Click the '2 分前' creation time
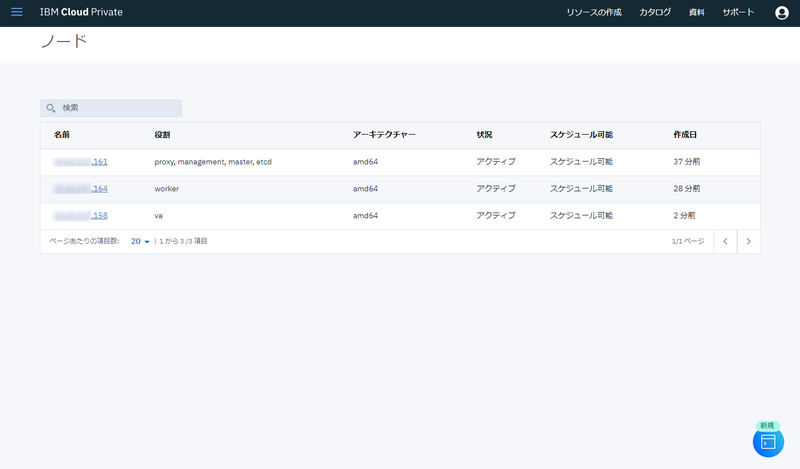The height and width of the screenshot is (469, 800). [x=684, y=216]
